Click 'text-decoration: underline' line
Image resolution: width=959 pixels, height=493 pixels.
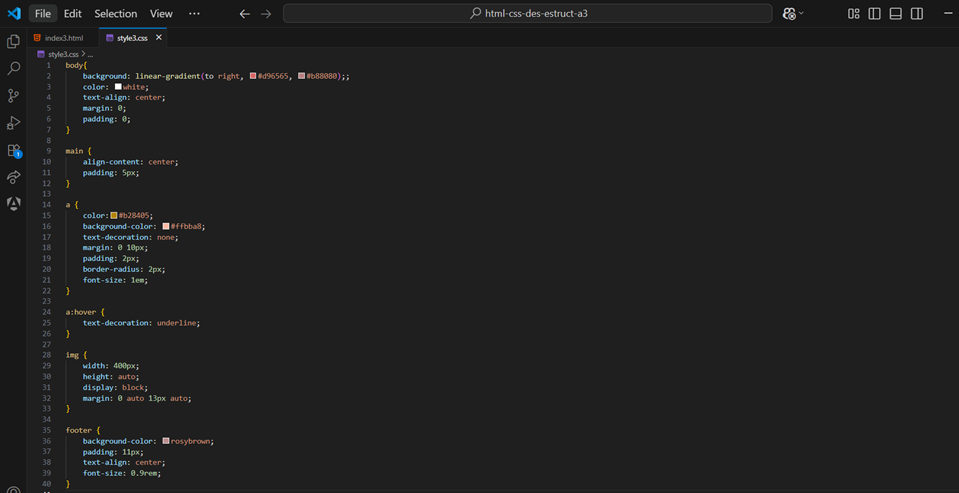[x=141, y=322]
